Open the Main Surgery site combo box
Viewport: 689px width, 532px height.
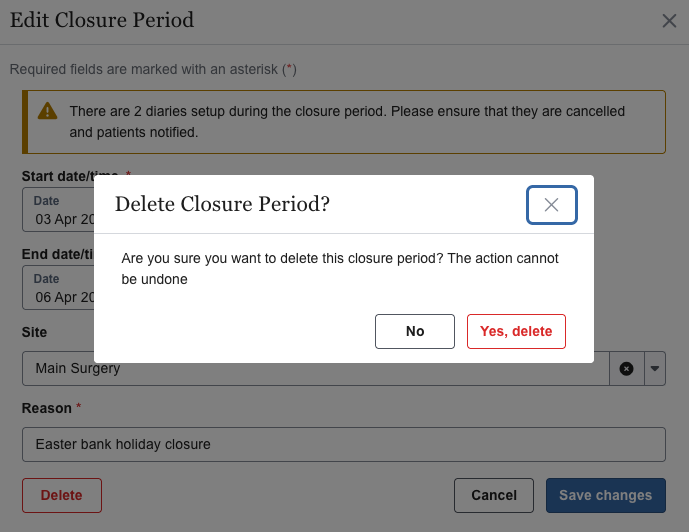point(300,369)
